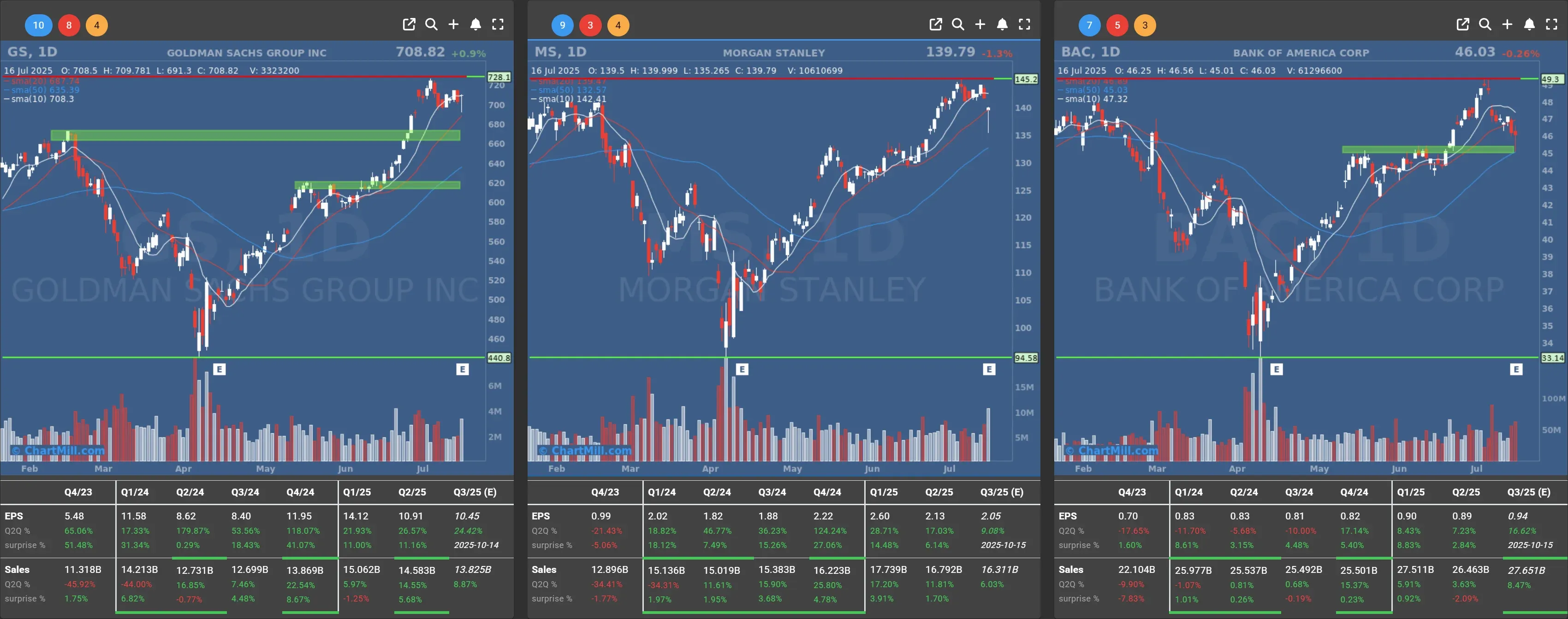
Task: Click magnifier icon on GS chart
Action: tap(432, 24)
